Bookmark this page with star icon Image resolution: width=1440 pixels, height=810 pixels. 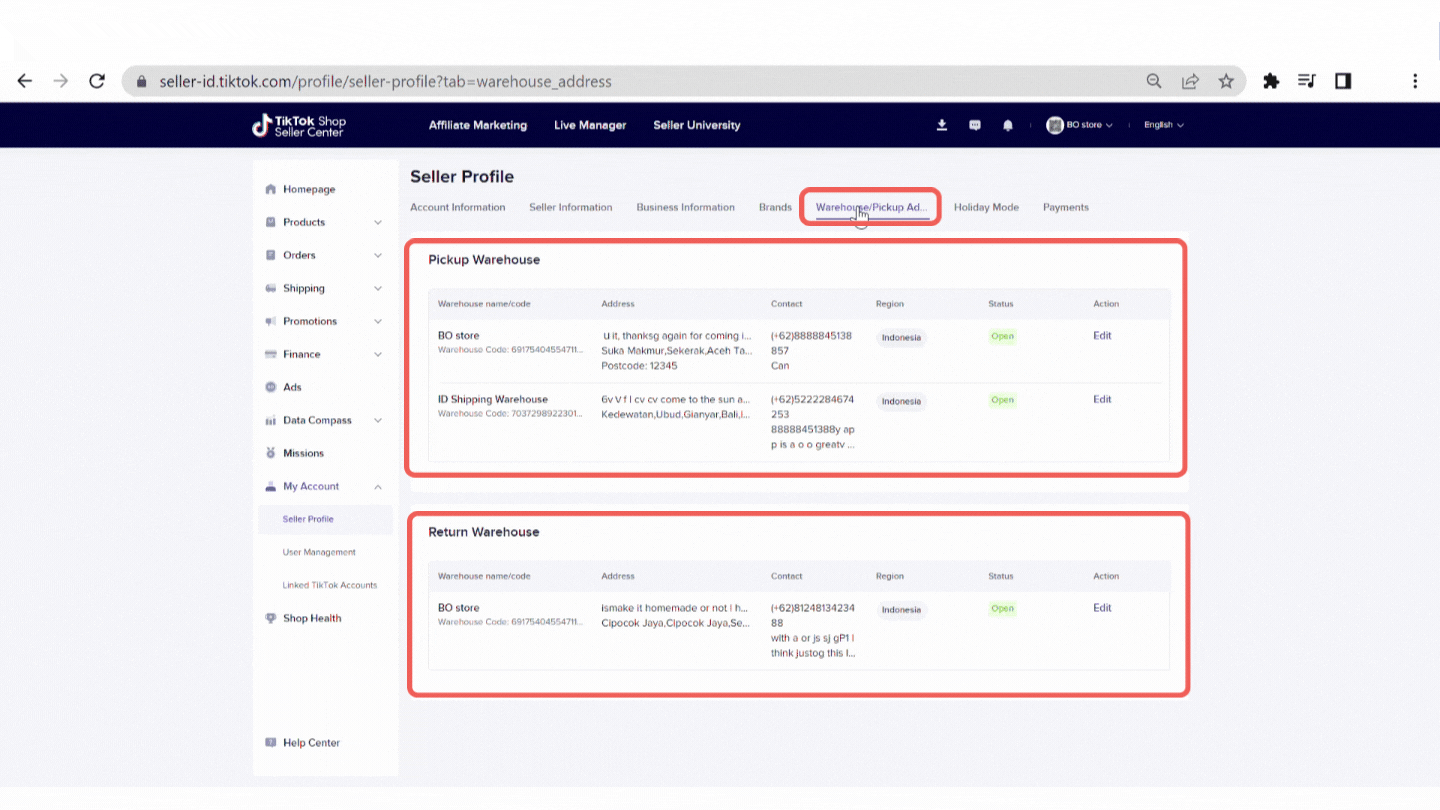click(1226, 81)
